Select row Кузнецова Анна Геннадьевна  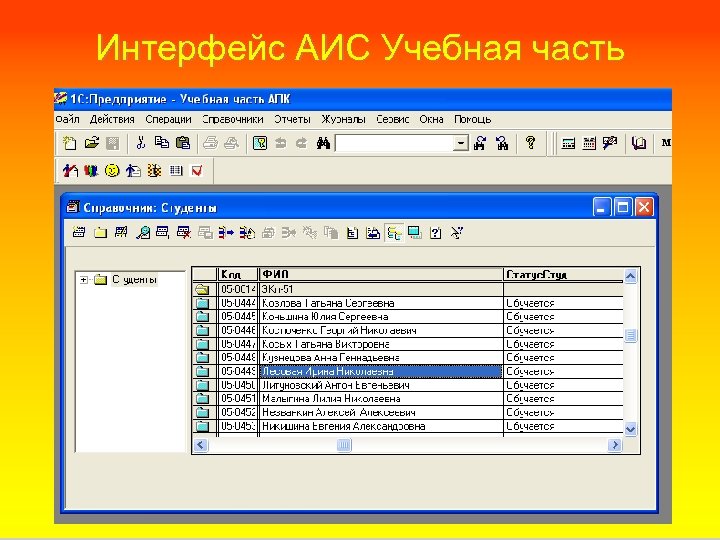click(x=408, y=358)
